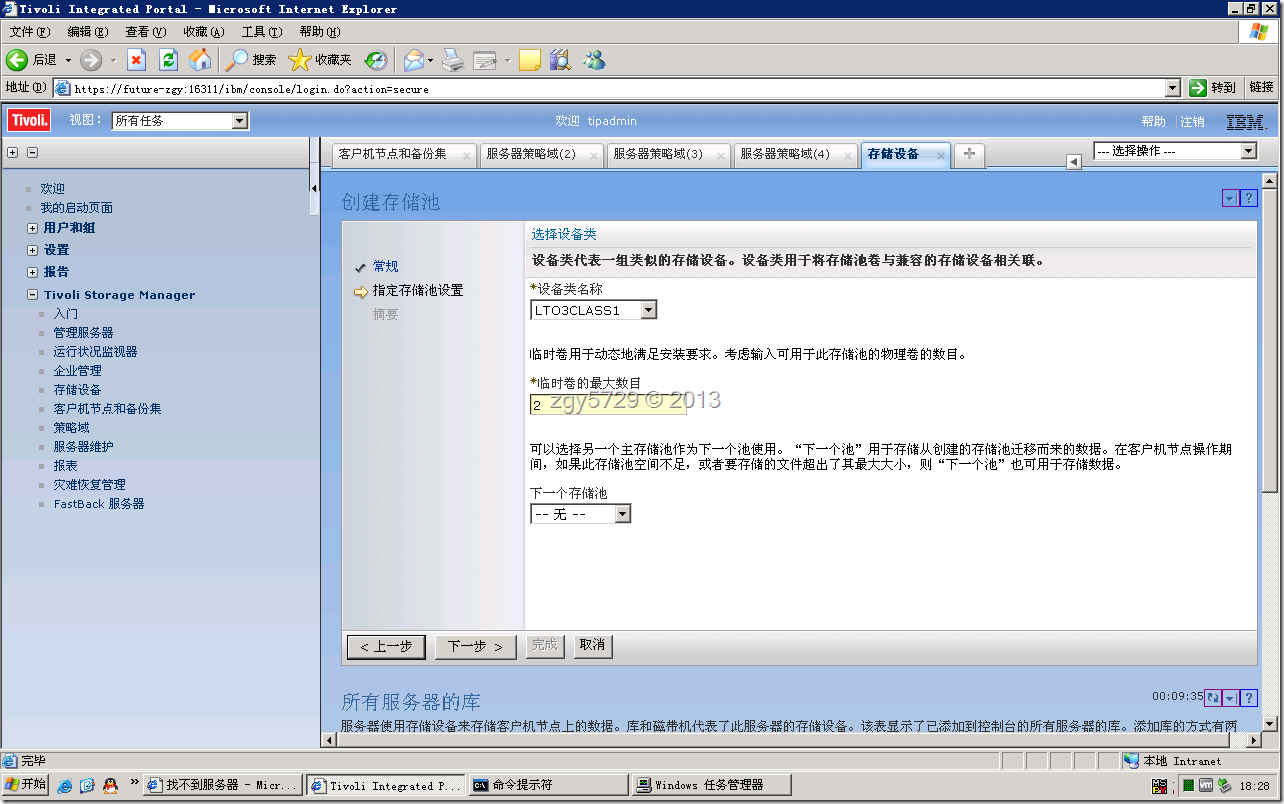Image resolution: width=1284 pixels, height=804 pixels.
Task: Click the 帮助 help link
Action: click(x=1153, y=121)
